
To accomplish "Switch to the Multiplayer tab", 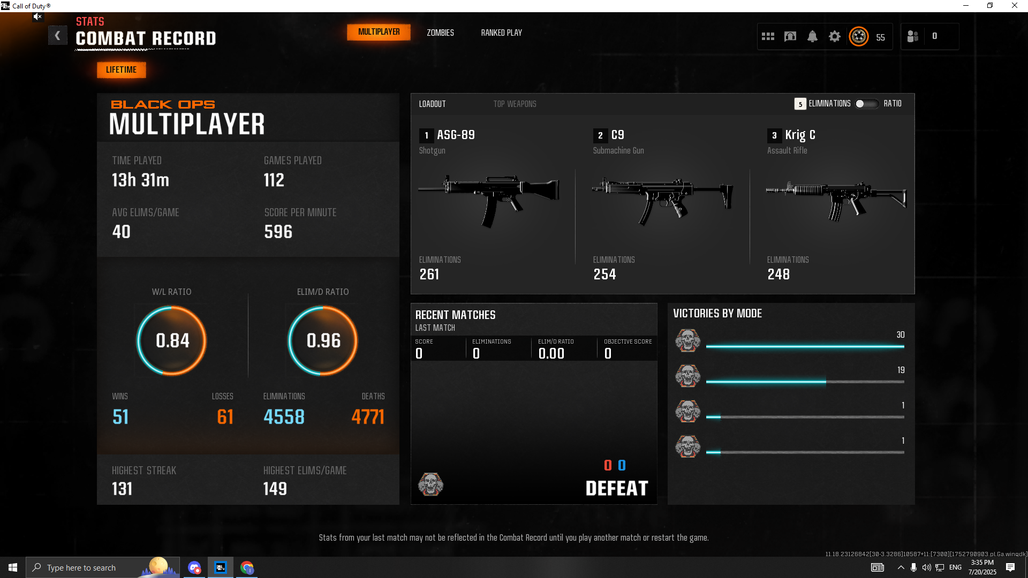I will (x=379, y=32).
